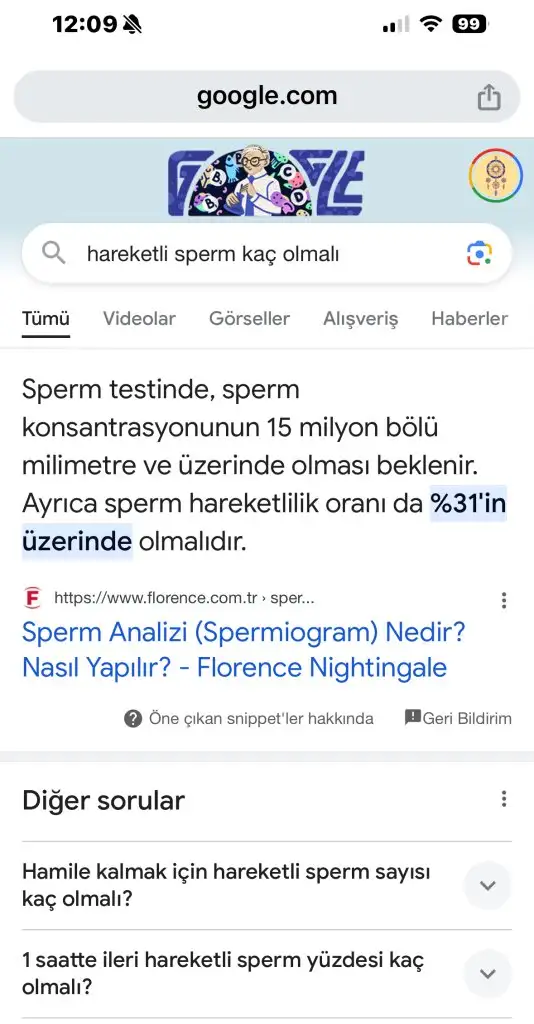Screen dimensions: 534x1024
Task: Open three-dot menu next to Diğer sorular
Action: pos(503,799)
